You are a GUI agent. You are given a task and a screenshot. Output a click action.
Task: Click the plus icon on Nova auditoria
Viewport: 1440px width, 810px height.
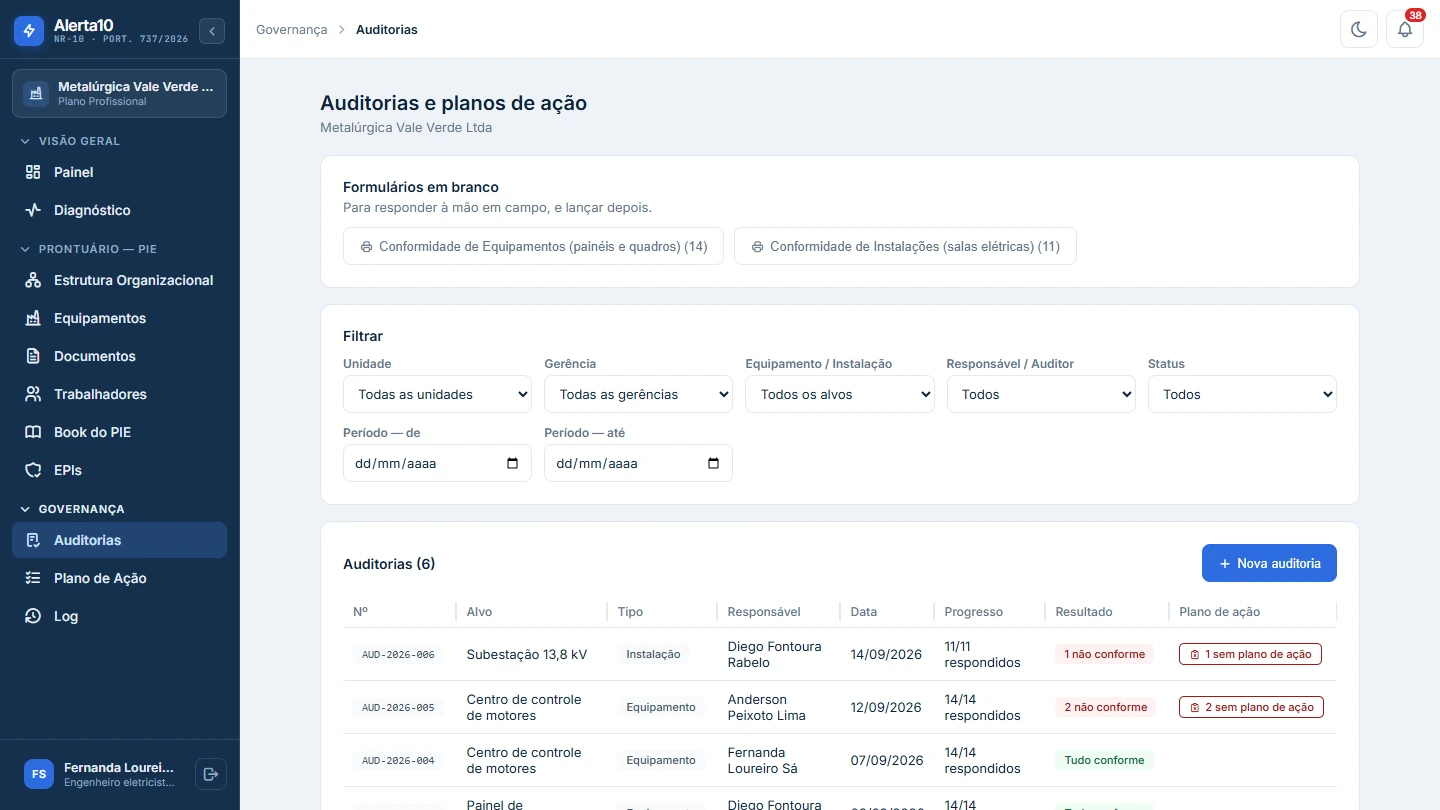coord(1225,564)
